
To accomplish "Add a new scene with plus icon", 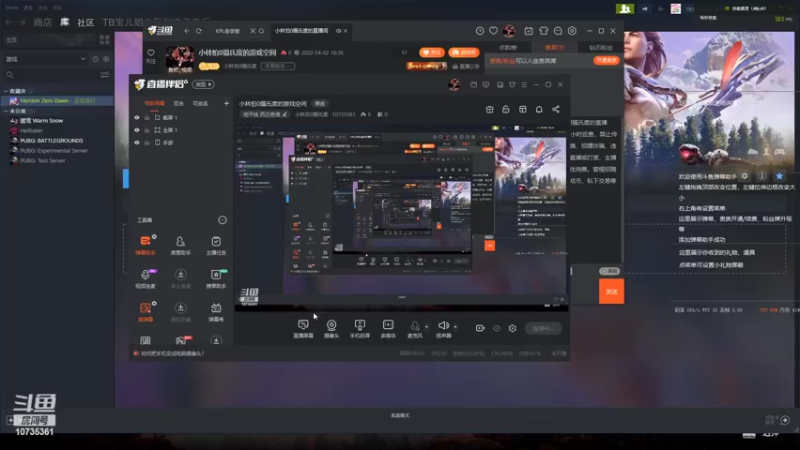I will point(226,103).
